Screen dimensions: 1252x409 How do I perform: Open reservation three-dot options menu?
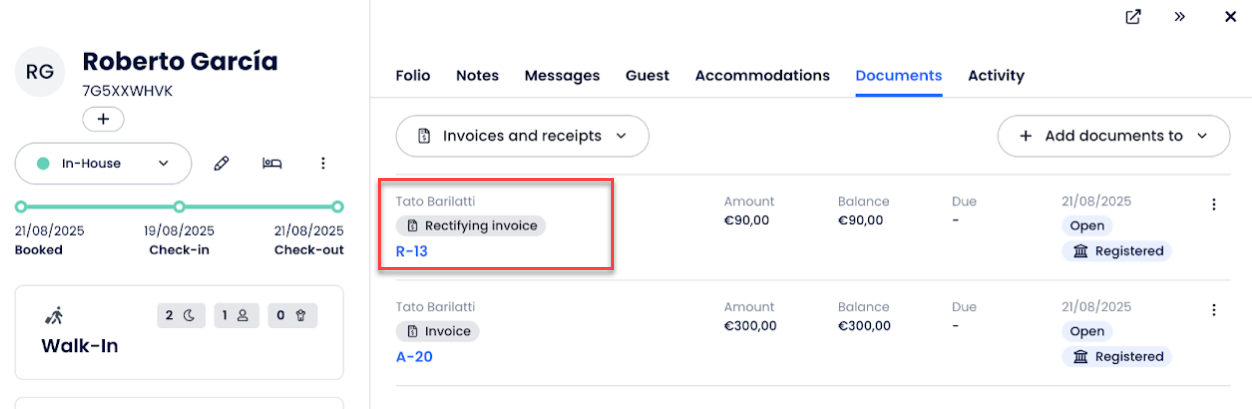pos(322,163)
